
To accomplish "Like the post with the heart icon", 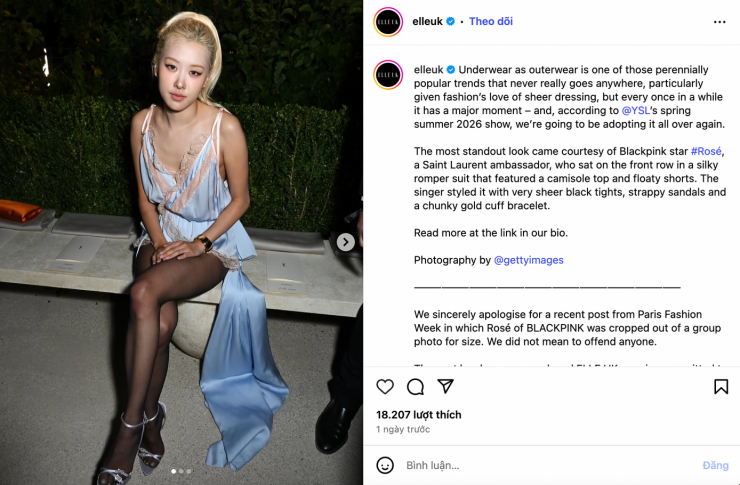I will pos(385,387).
